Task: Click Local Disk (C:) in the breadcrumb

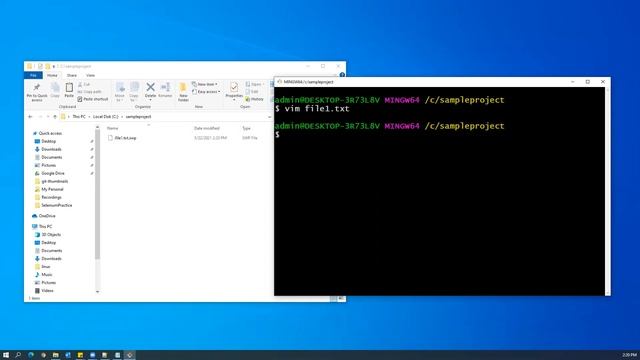Action: pyautogui.click(x=105, y=117)
